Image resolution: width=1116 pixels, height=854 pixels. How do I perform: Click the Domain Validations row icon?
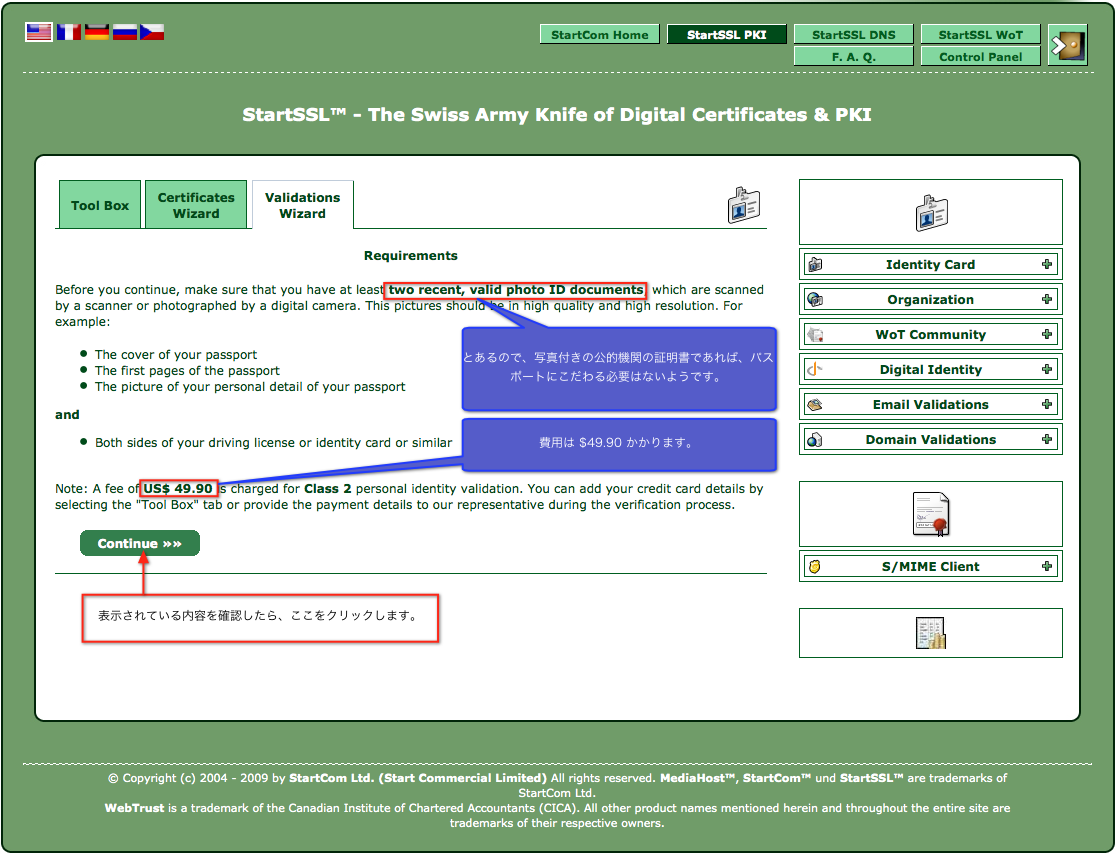pyautogui.click(x=815, y=440)
